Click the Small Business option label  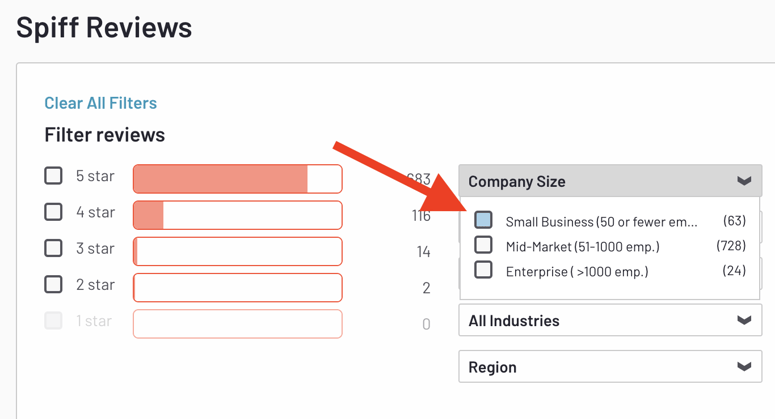[601, 221]
